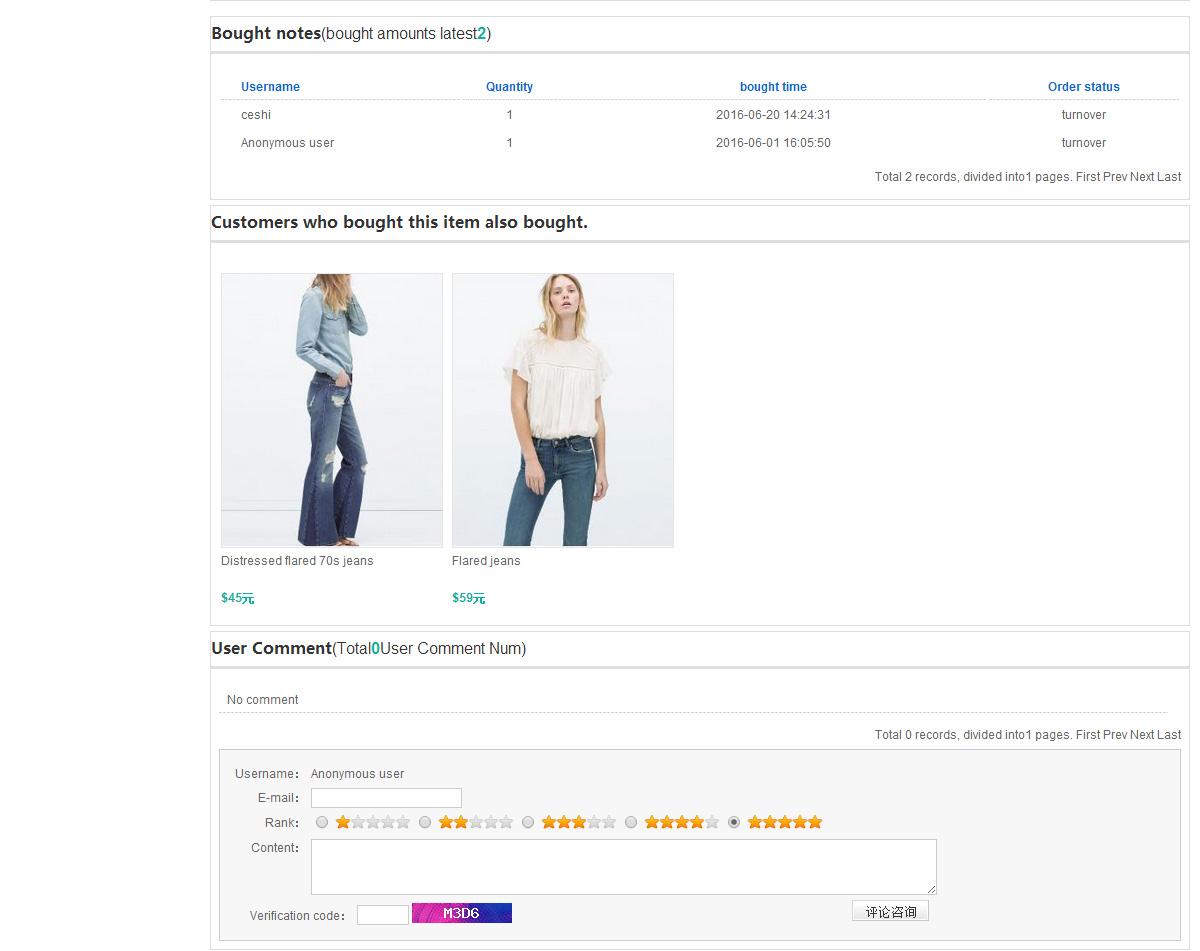The height and width of the screenshot is (951, 1200).
Task: Click Last page link under User Comment
Action: 1169,735
